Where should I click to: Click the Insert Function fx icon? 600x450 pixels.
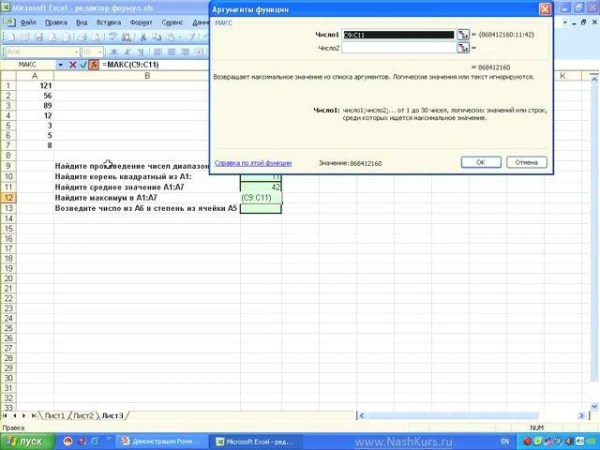pos(95,65)
